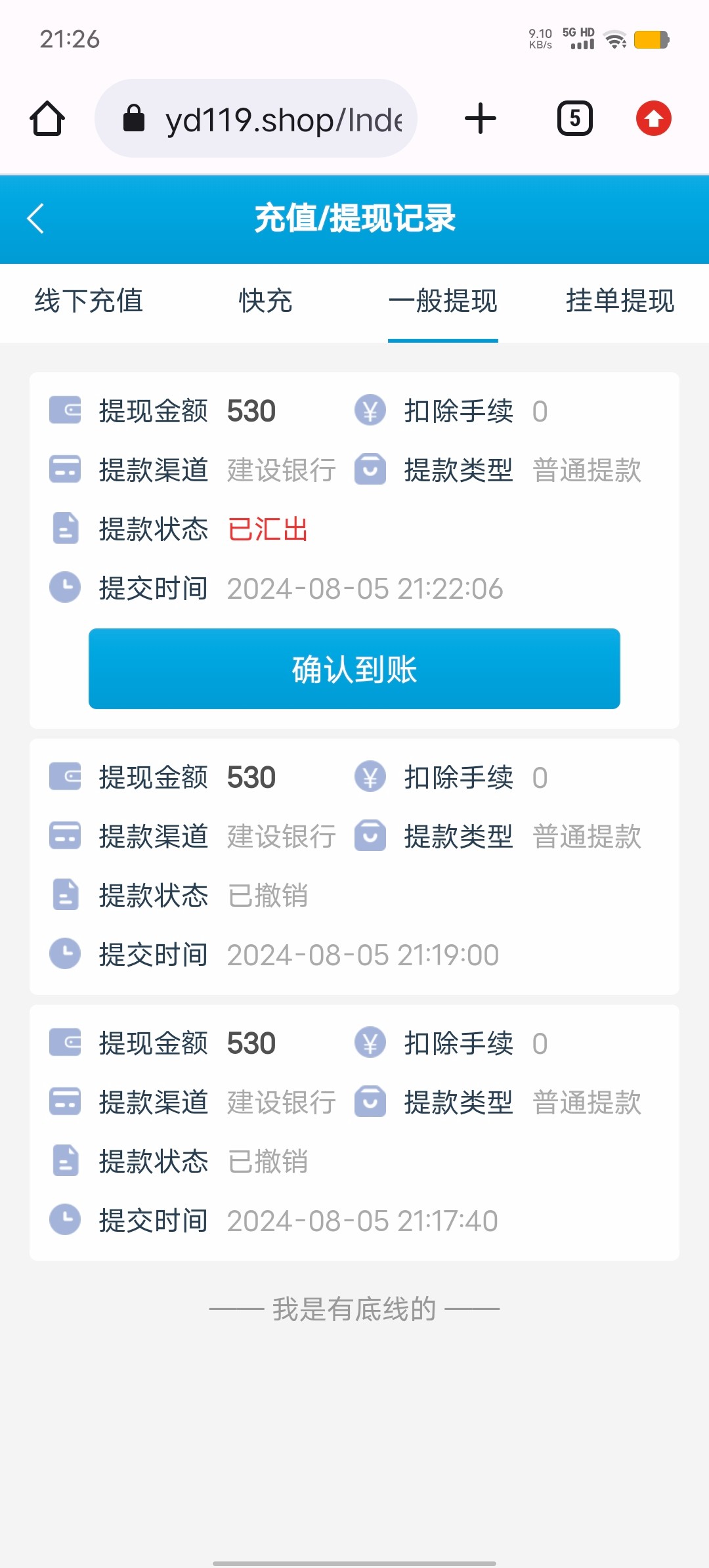Switch to the 线下充值 tab
The width and height of the screenshot is (709, 1568).
click(89, 301)
